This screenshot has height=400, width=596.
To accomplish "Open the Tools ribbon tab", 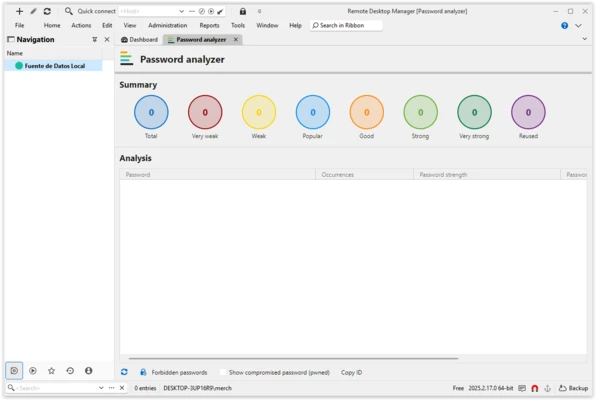I will coord(238,25).
